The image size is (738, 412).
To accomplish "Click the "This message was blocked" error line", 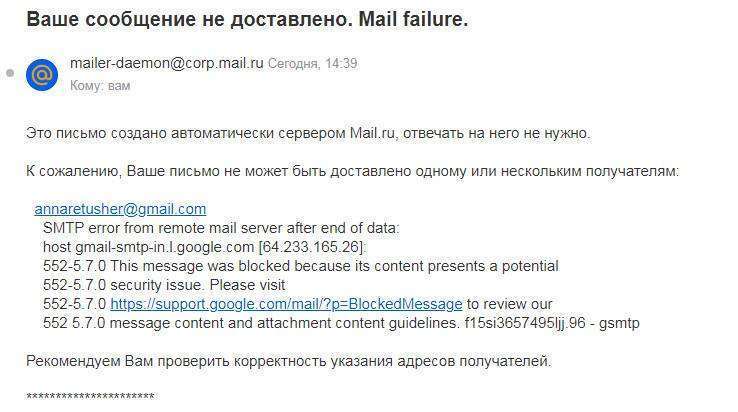I will click(300, 266).
